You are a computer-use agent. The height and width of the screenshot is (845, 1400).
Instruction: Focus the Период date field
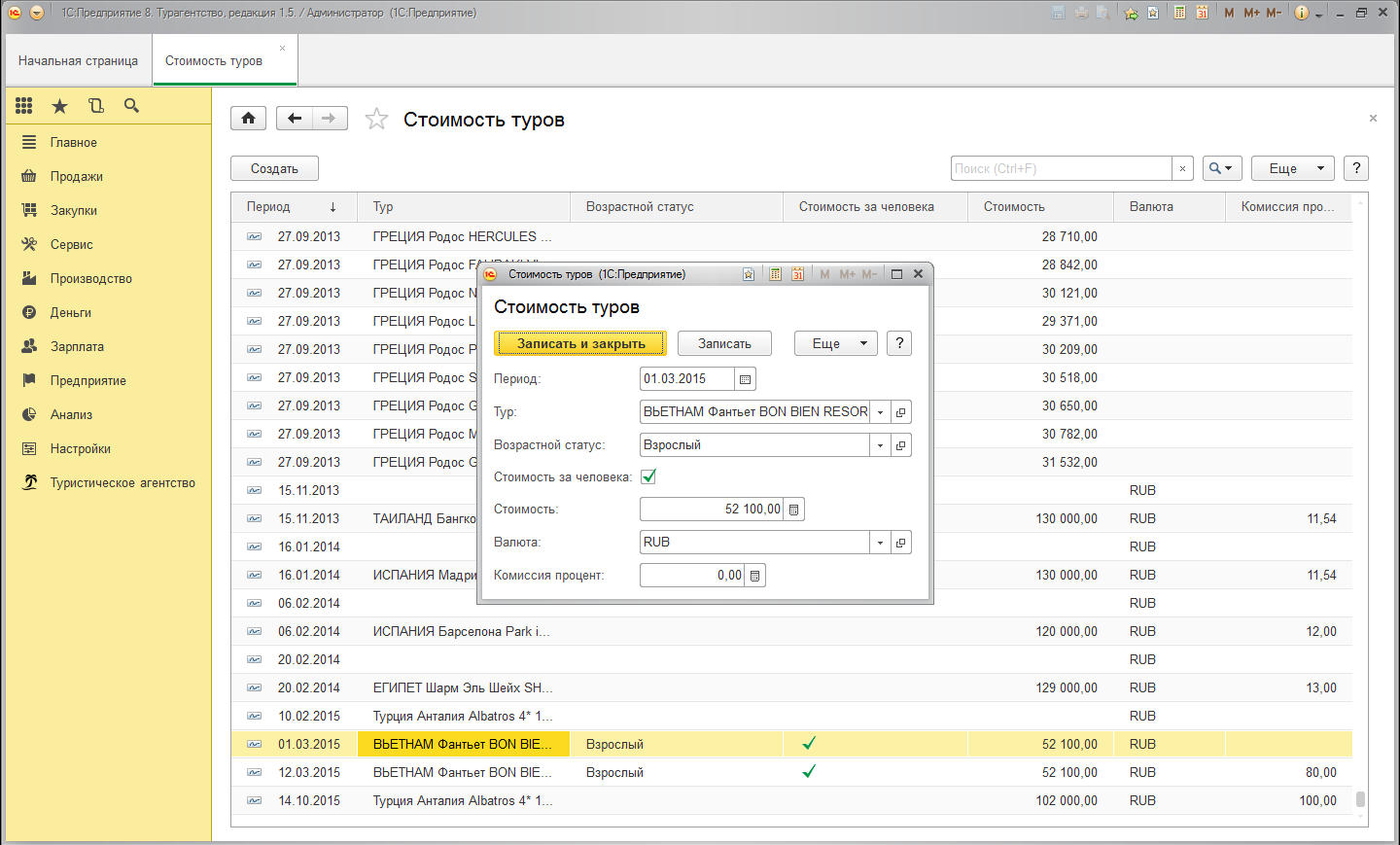point(687,379)
